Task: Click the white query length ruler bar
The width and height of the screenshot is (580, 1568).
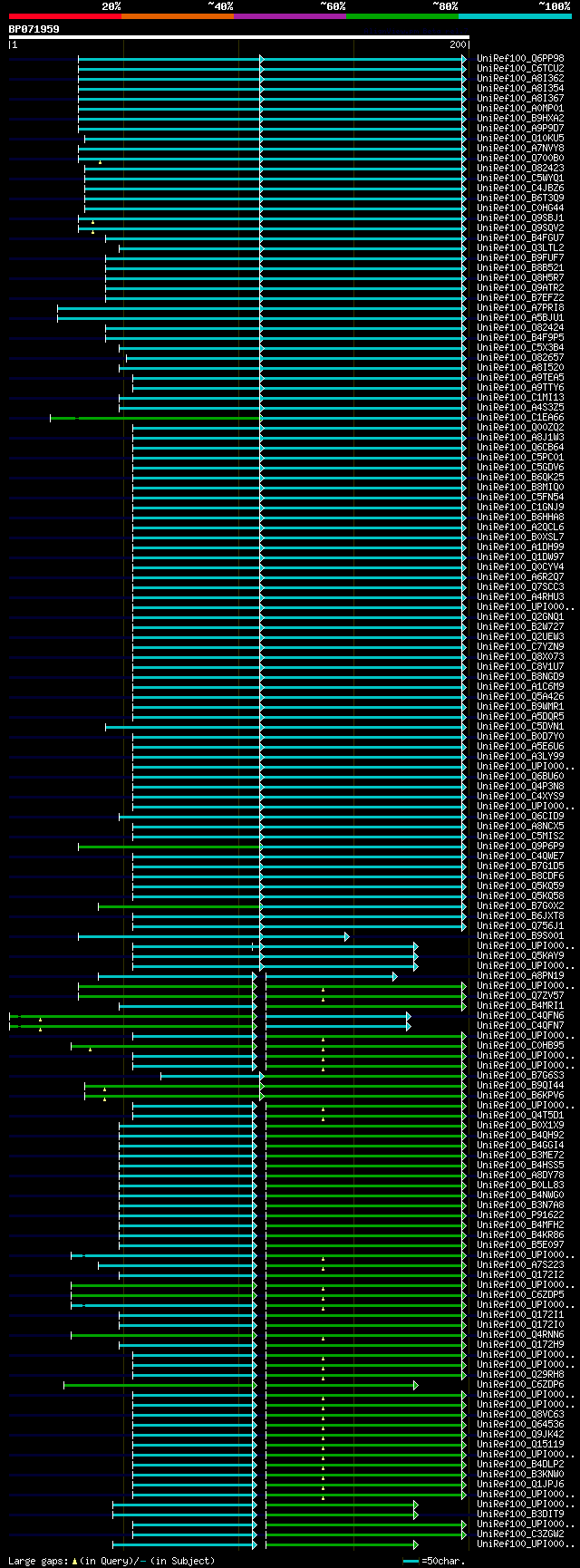Action: 239,37
